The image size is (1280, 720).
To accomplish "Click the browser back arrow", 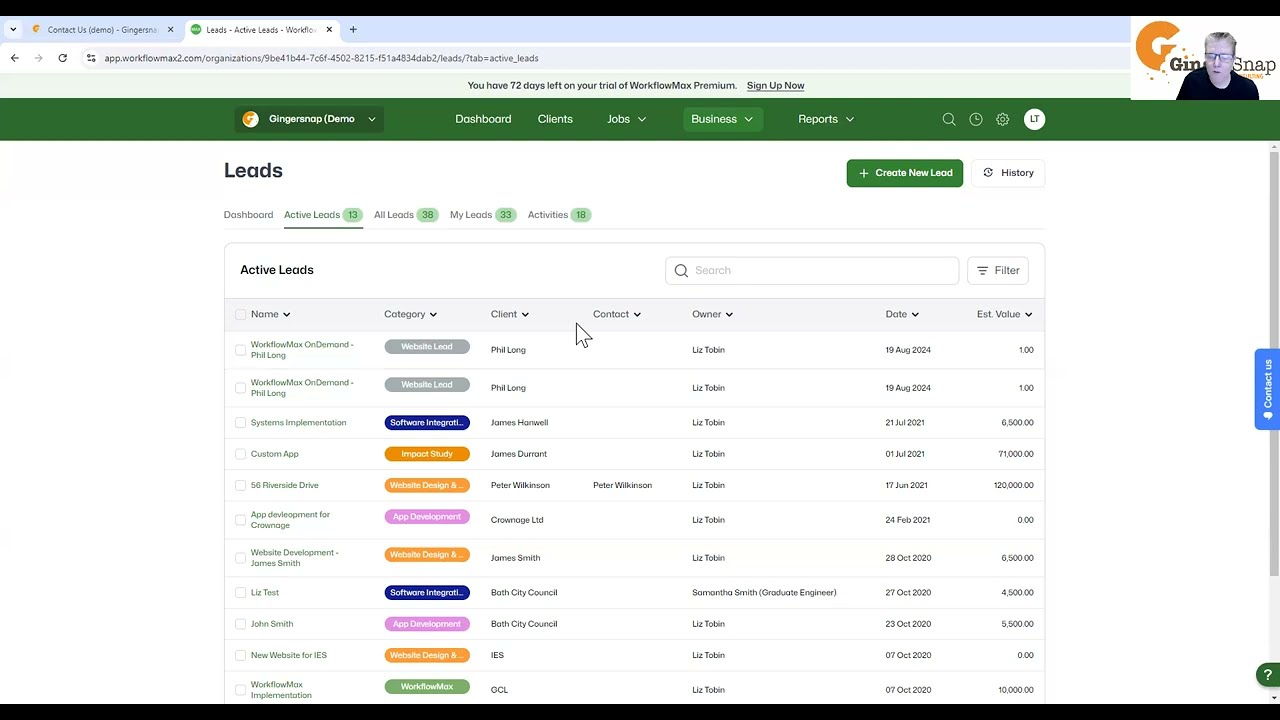I will point(15,58).
